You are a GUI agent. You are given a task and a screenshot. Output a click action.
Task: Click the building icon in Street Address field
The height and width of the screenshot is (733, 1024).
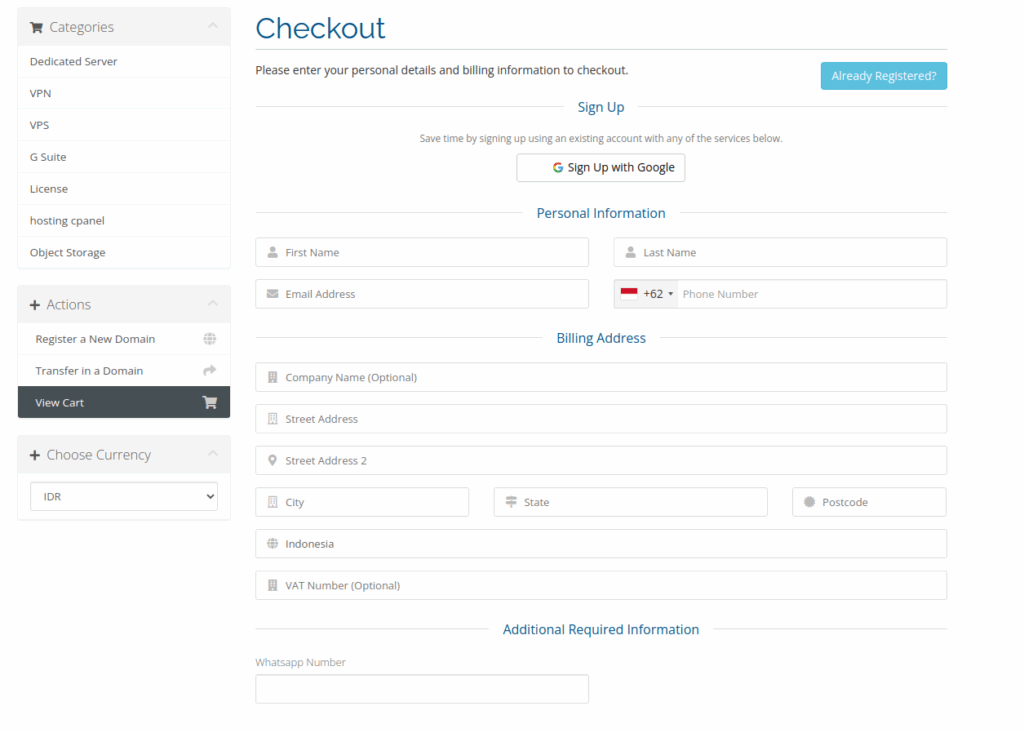point(272,419)
